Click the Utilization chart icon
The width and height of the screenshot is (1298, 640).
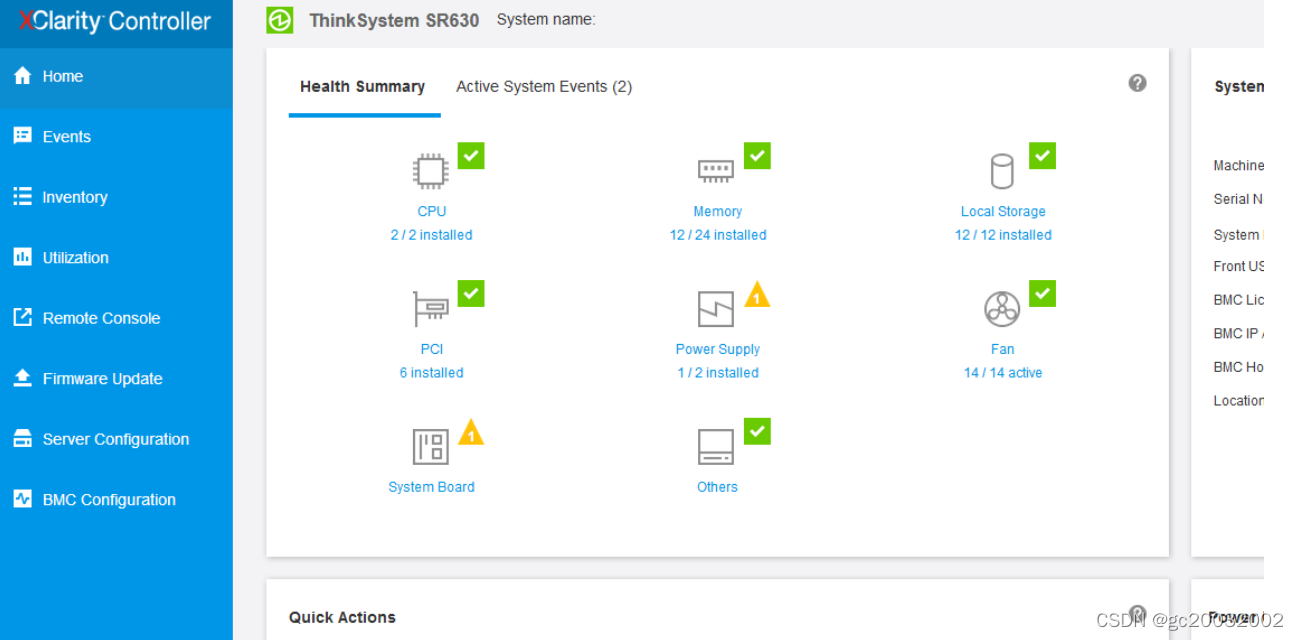[22, 257]
